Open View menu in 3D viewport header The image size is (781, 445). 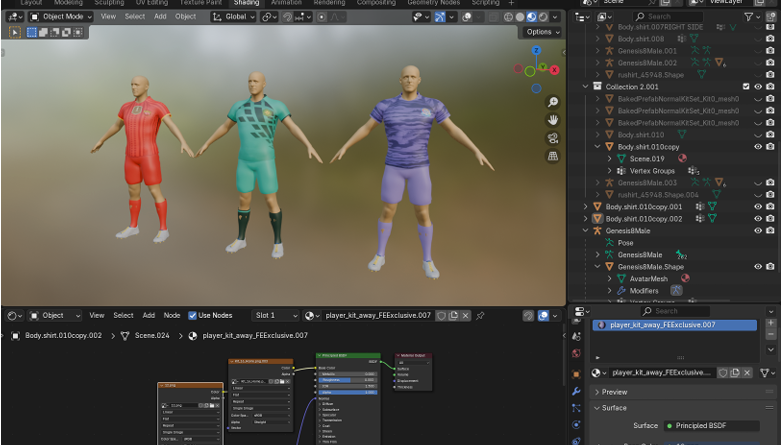108,17
